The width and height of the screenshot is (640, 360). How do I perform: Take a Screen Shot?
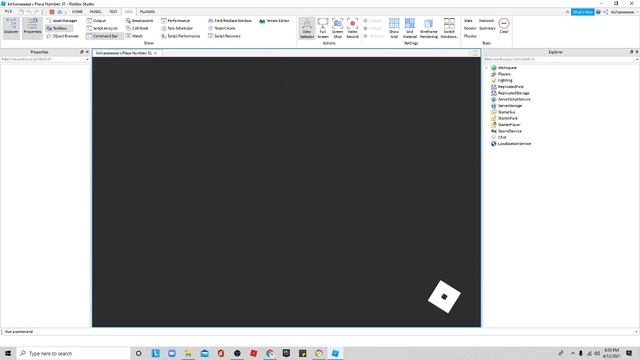point(338,28)
